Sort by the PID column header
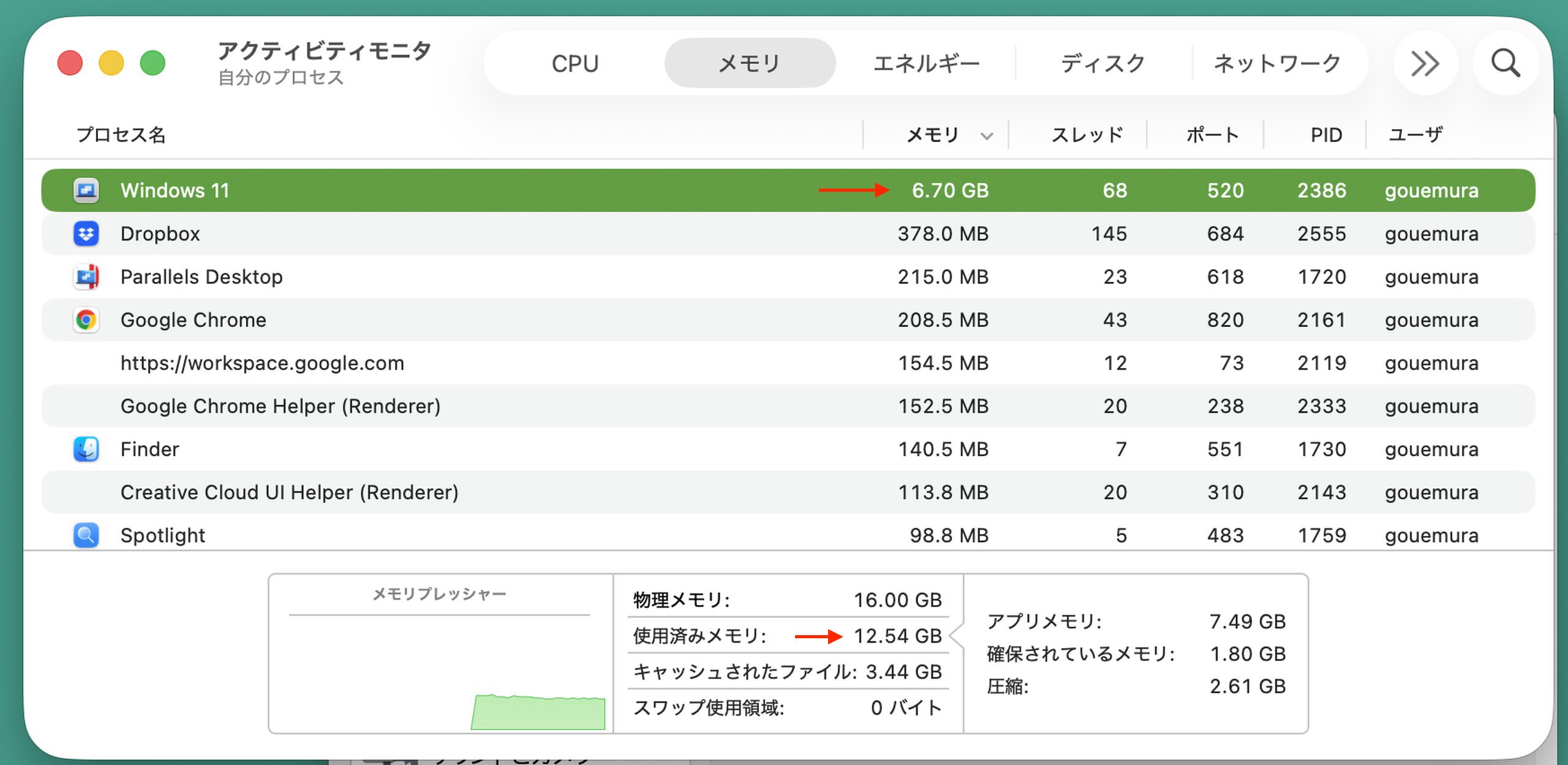 (1326, 135)
